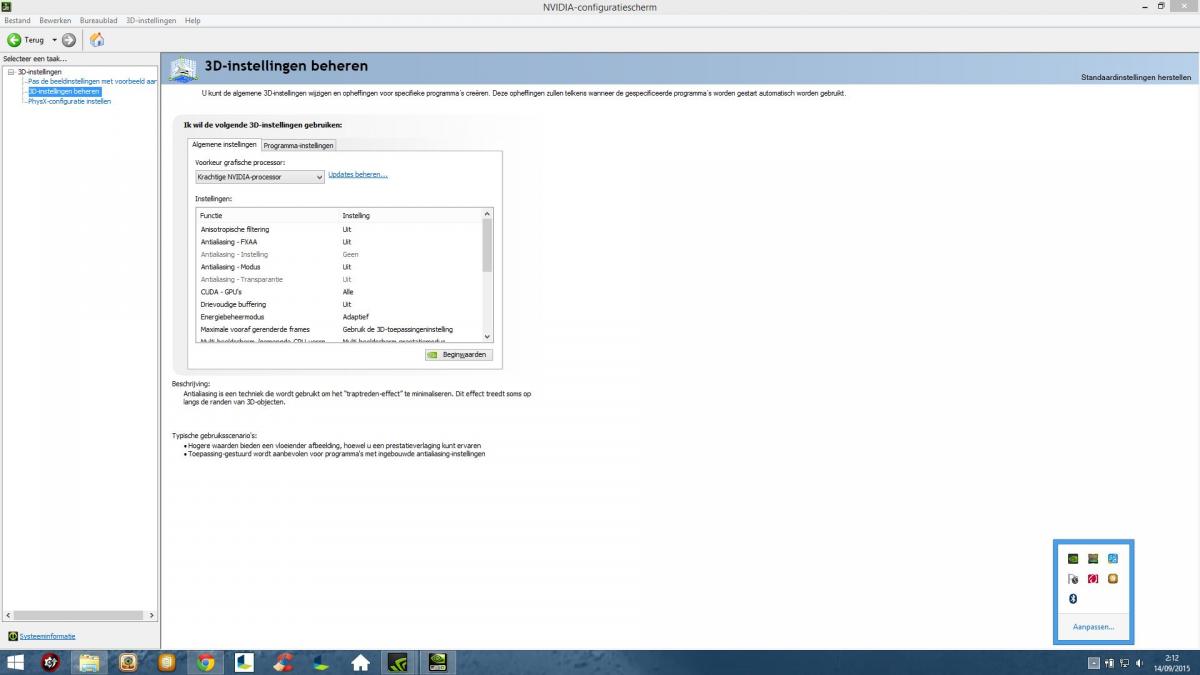Open the NVIDIA GPU activity taskbar icon
The image size is (1200, 675).
[x=437, y=663]
